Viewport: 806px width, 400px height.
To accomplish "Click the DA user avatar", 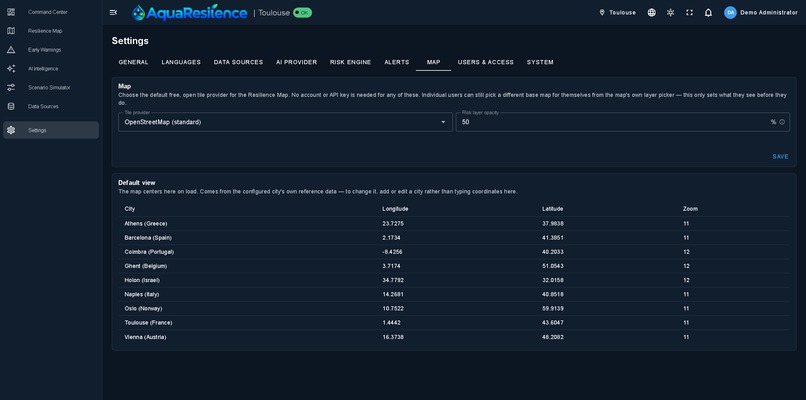I will click(730, 12).
